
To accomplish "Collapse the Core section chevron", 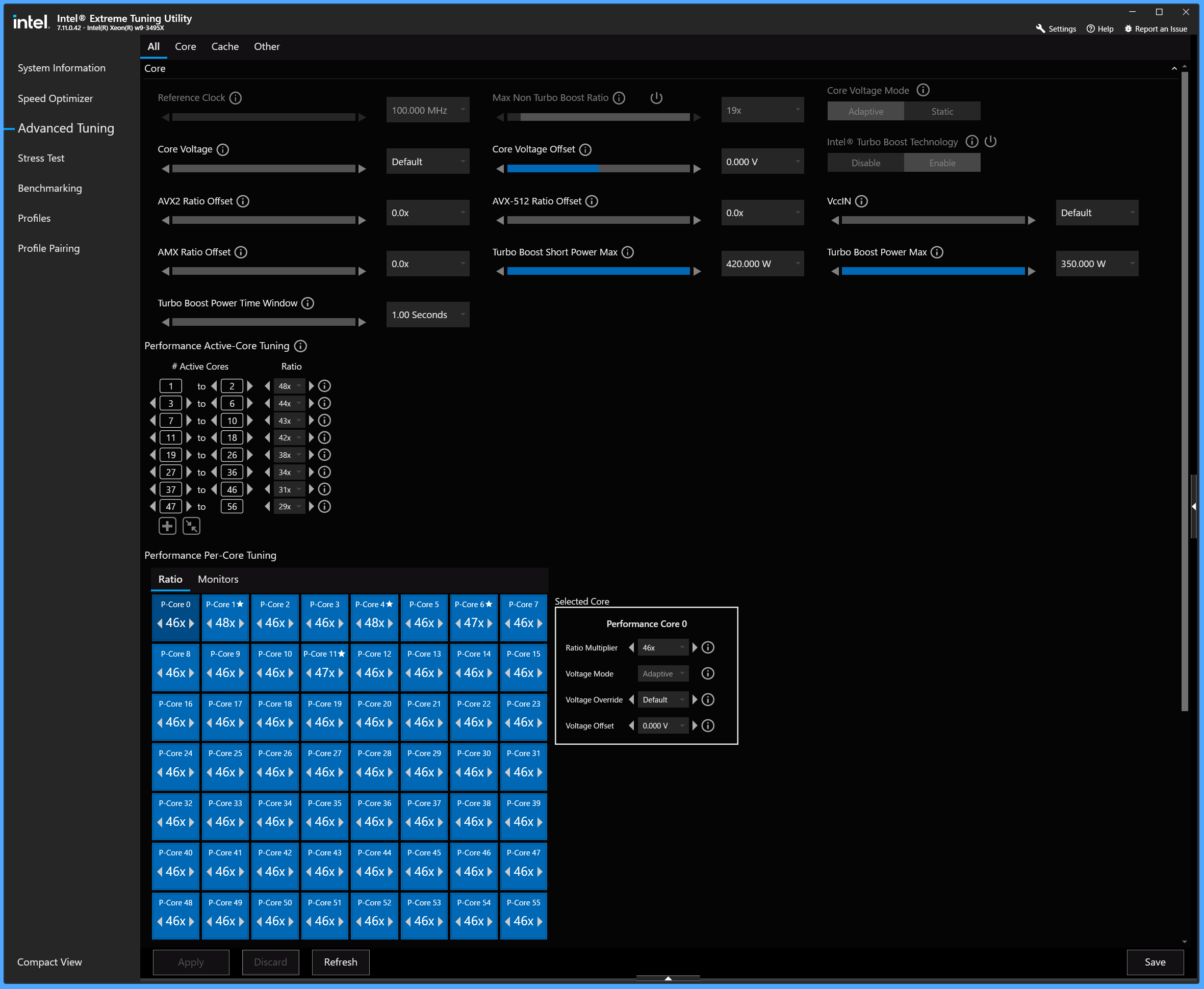I will pos(1174,68).
